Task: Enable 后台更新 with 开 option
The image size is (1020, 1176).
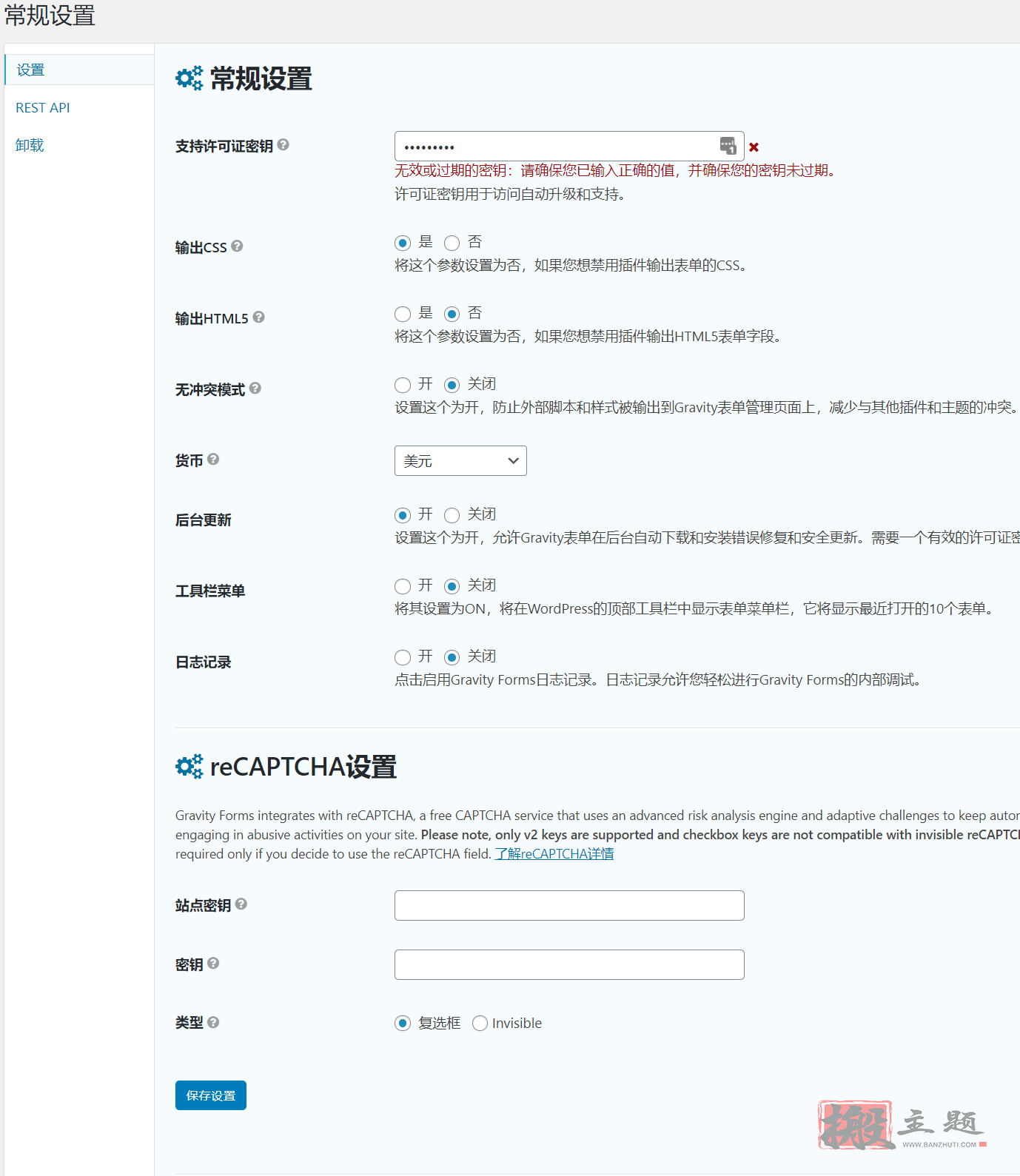Action: (403, 515)
